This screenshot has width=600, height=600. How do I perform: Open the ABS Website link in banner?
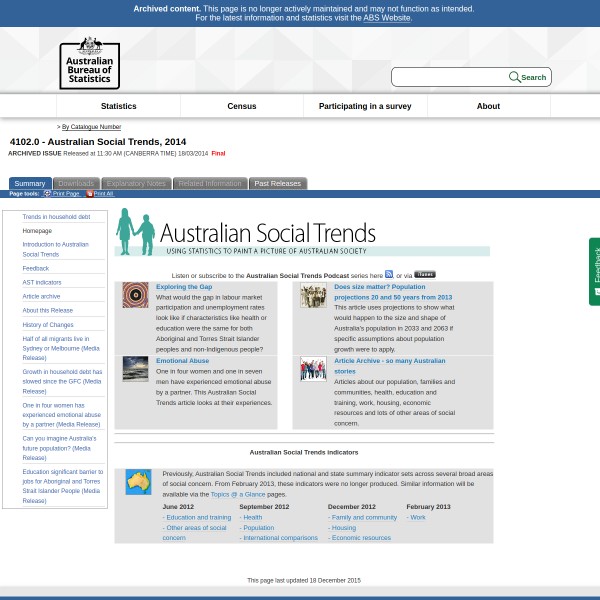[386, 18]
